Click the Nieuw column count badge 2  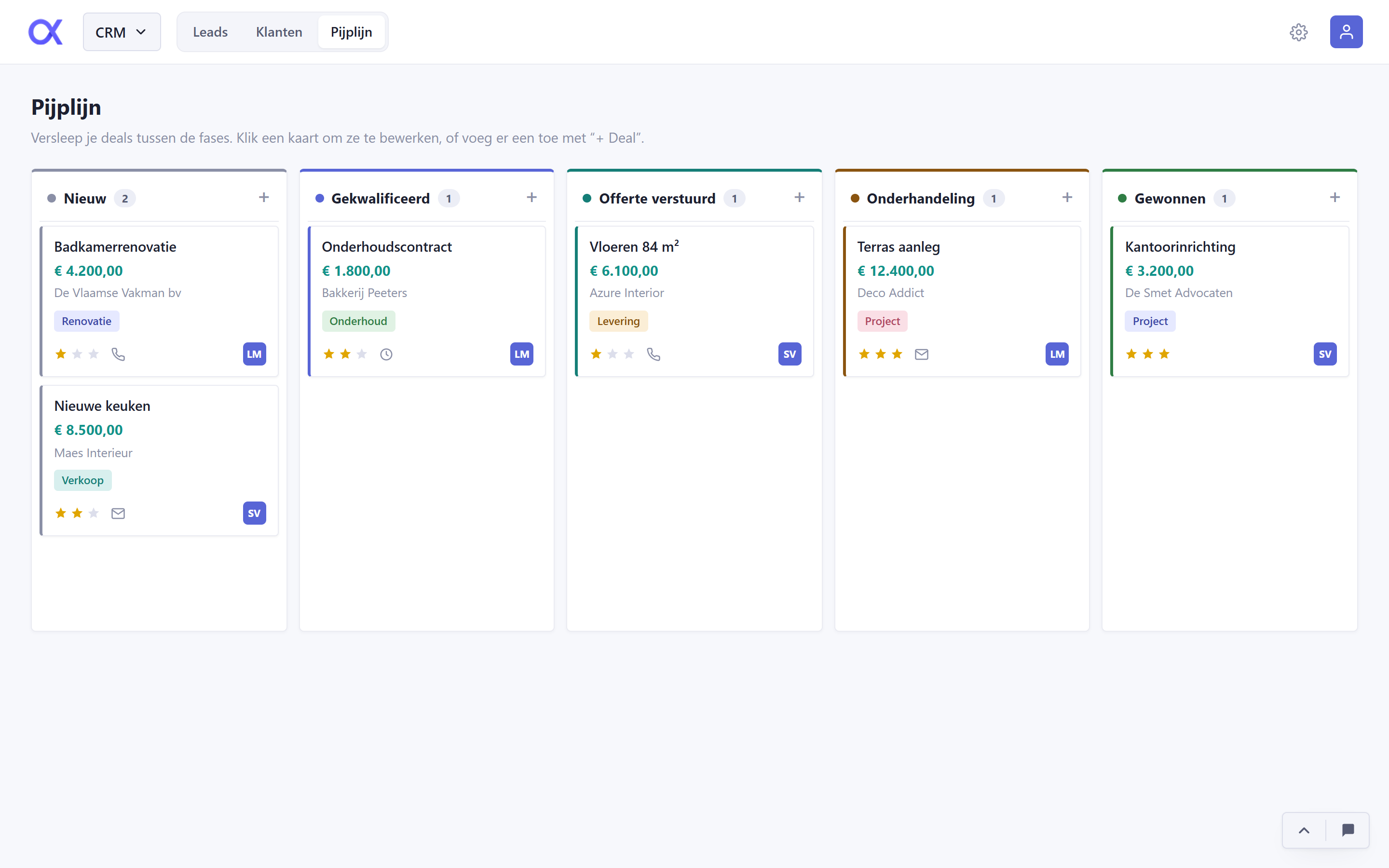(124, 199)
